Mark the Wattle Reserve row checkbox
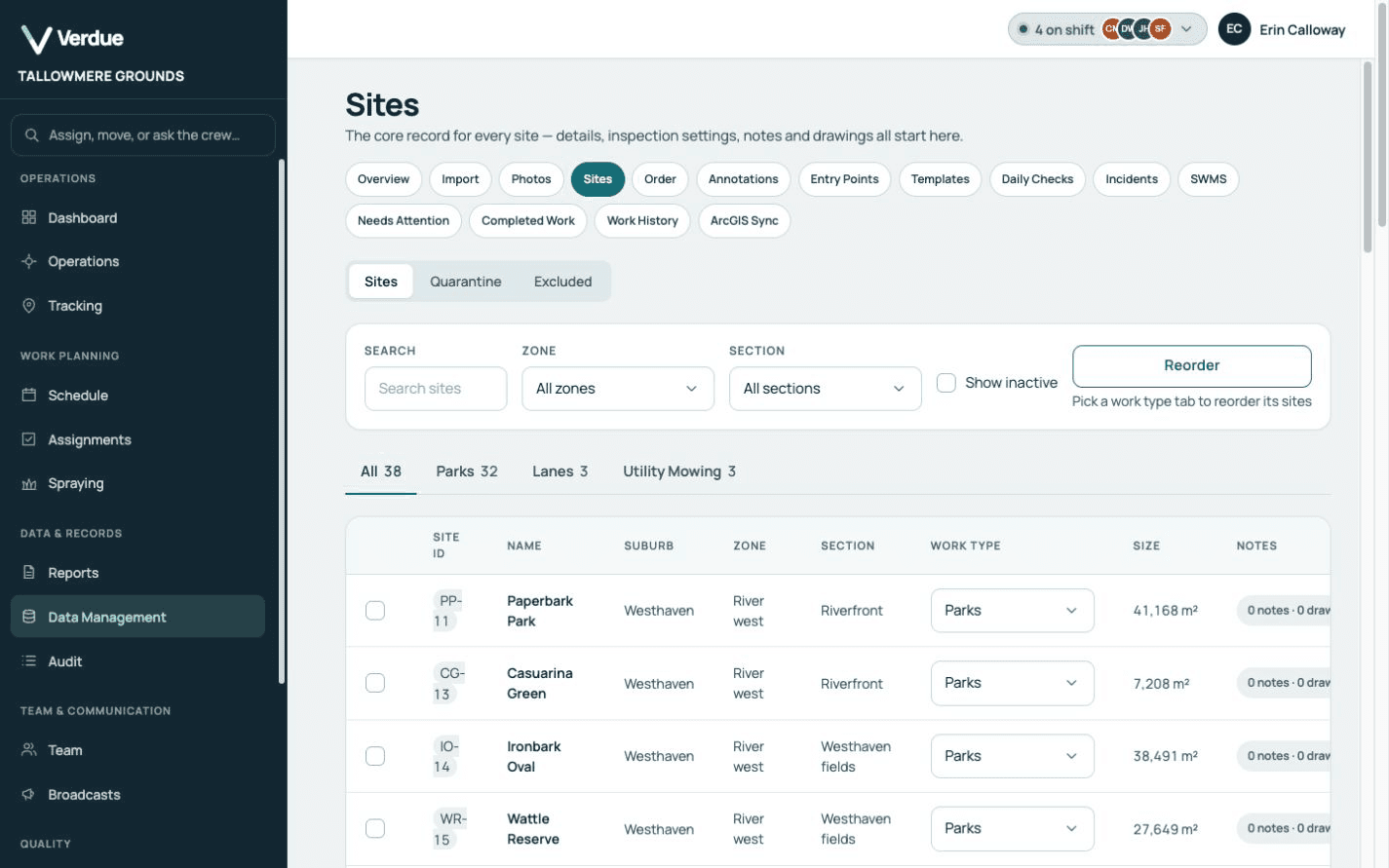Image resolution: width=1389 pixels, height=868 pixels. tap(375, 828)
